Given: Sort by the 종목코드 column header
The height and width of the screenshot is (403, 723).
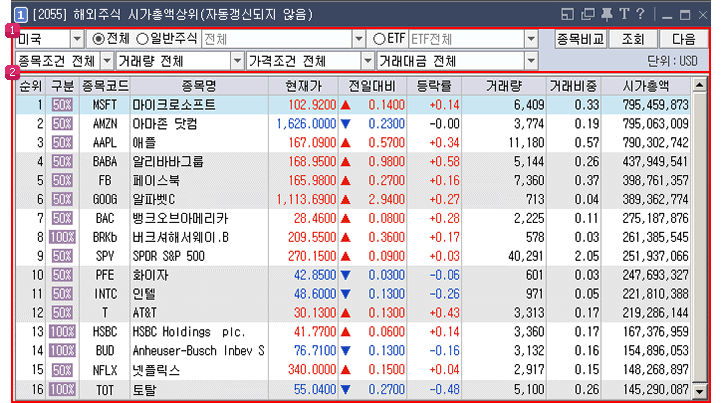Looking at the screenshot, I should pyautogui.click(x=105, y=86).
